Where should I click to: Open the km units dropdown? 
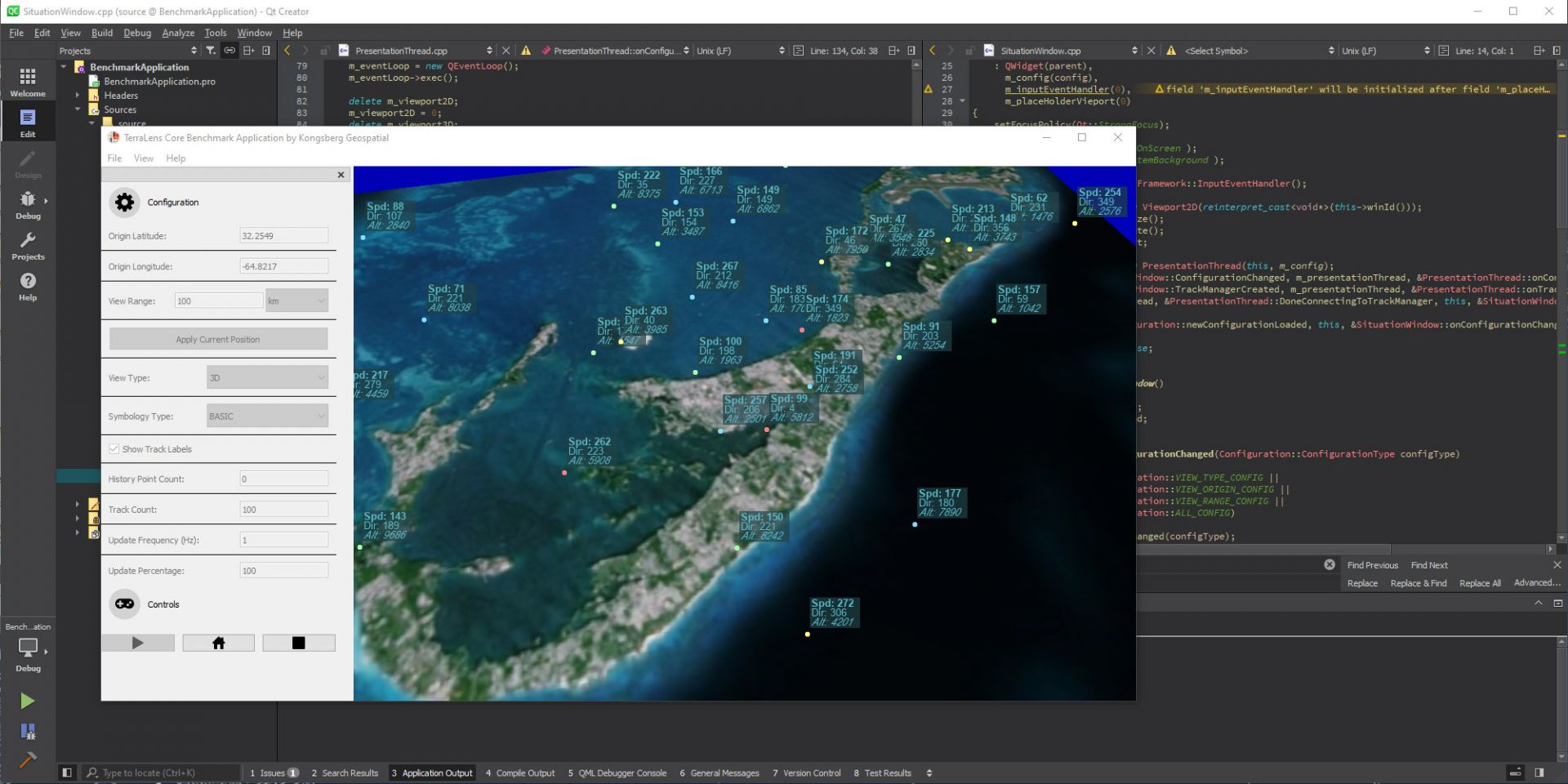coord(296,301)
